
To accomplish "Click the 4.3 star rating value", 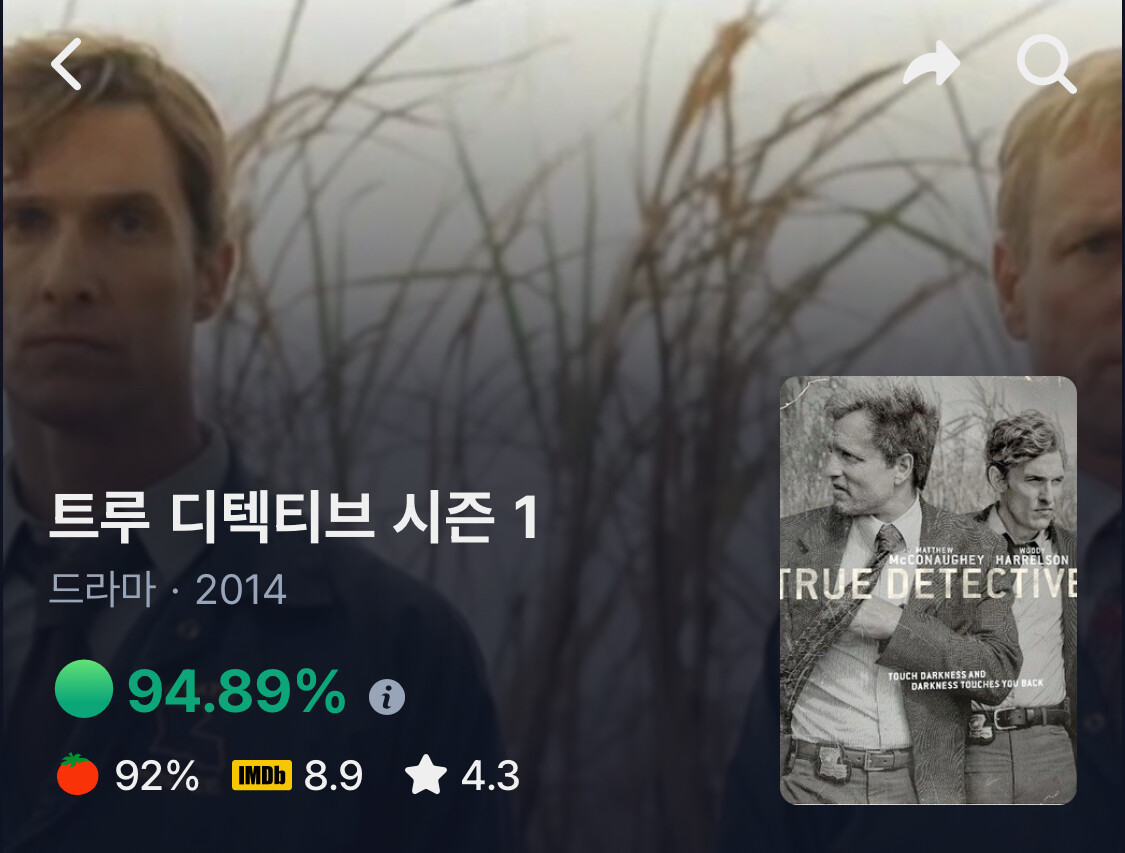I will click(x=490, y=776).
